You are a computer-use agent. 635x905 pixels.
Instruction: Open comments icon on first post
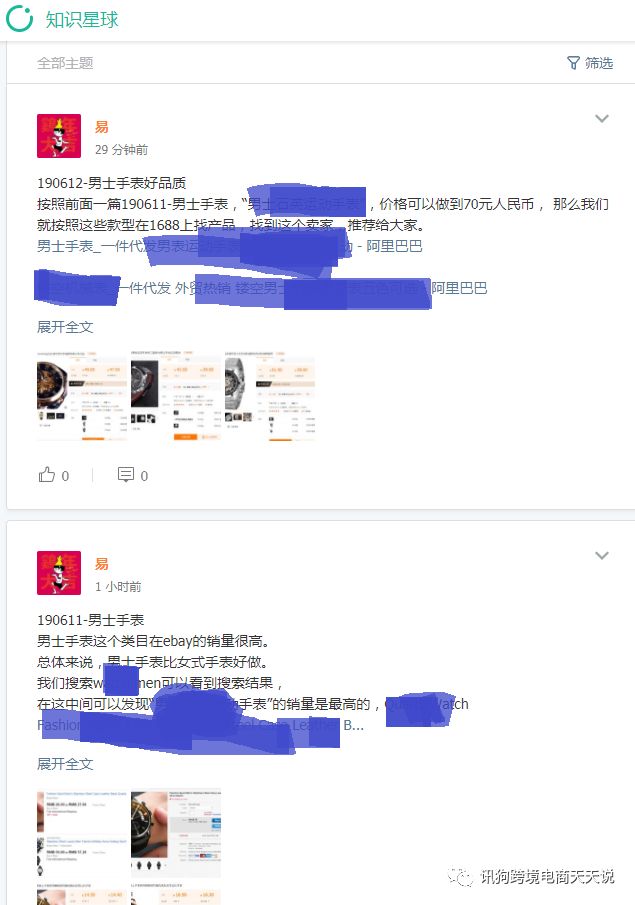125,475
